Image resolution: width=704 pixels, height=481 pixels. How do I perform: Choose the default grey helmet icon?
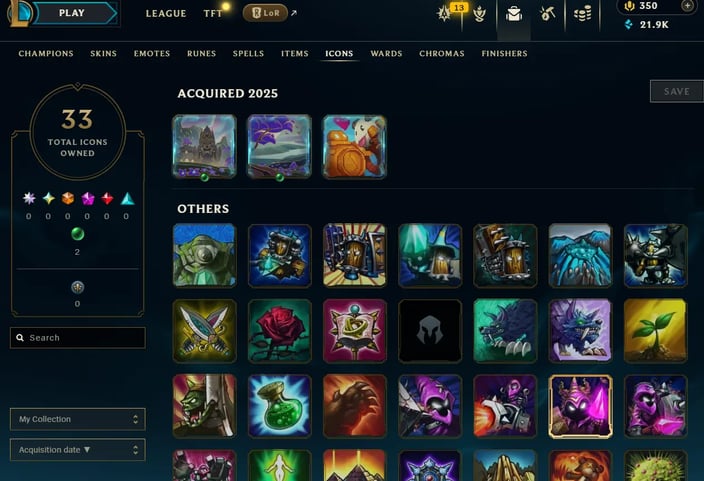[430, 331]
